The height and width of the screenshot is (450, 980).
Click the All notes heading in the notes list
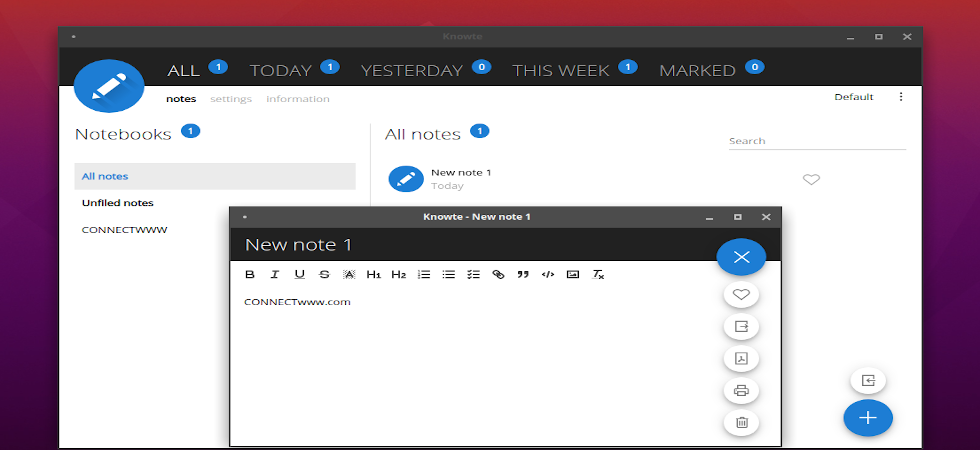pyautogui.click(x=422, y=134)
